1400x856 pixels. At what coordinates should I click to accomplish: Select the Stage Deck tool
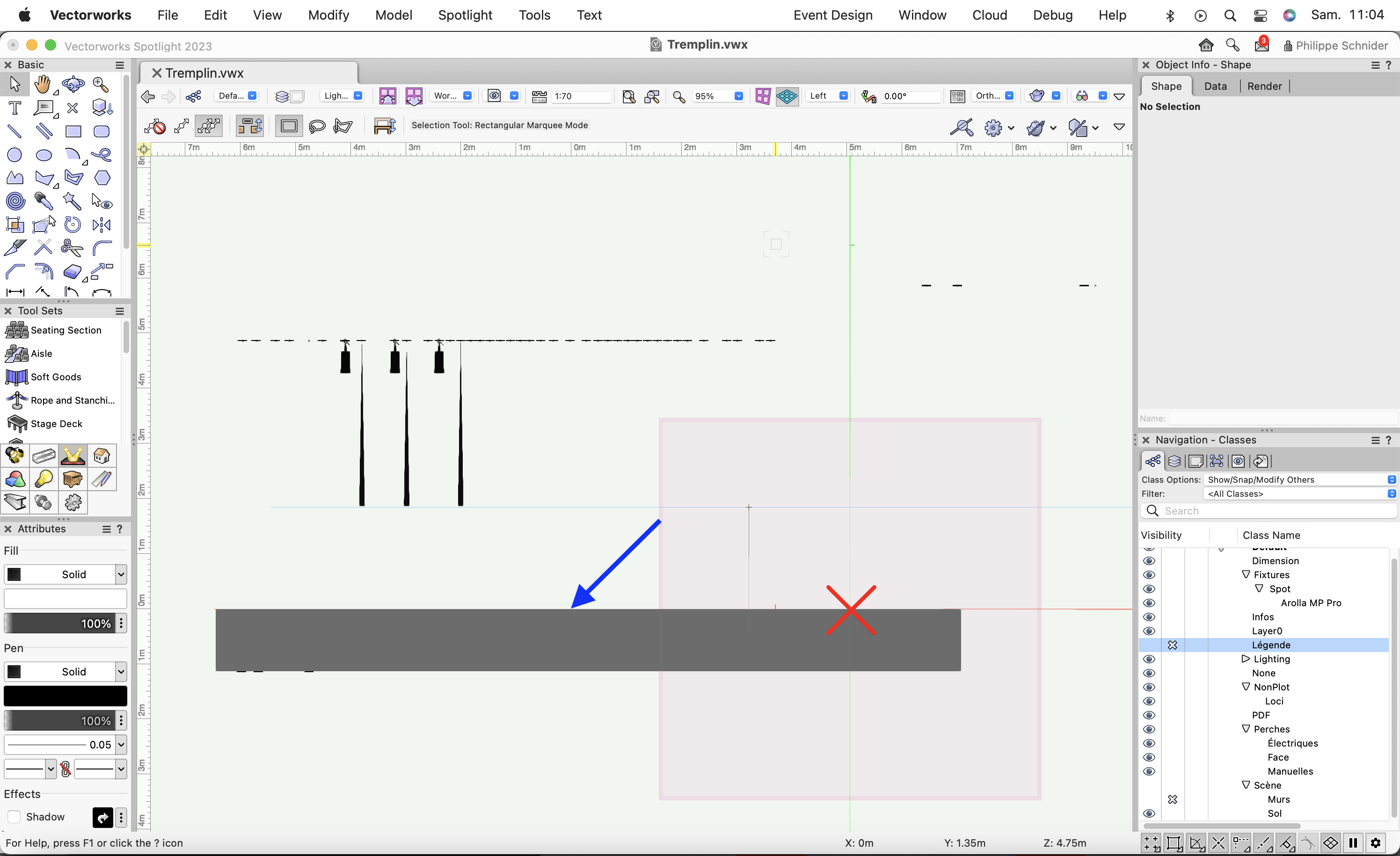pyautogui.click(x=57, y=423)
